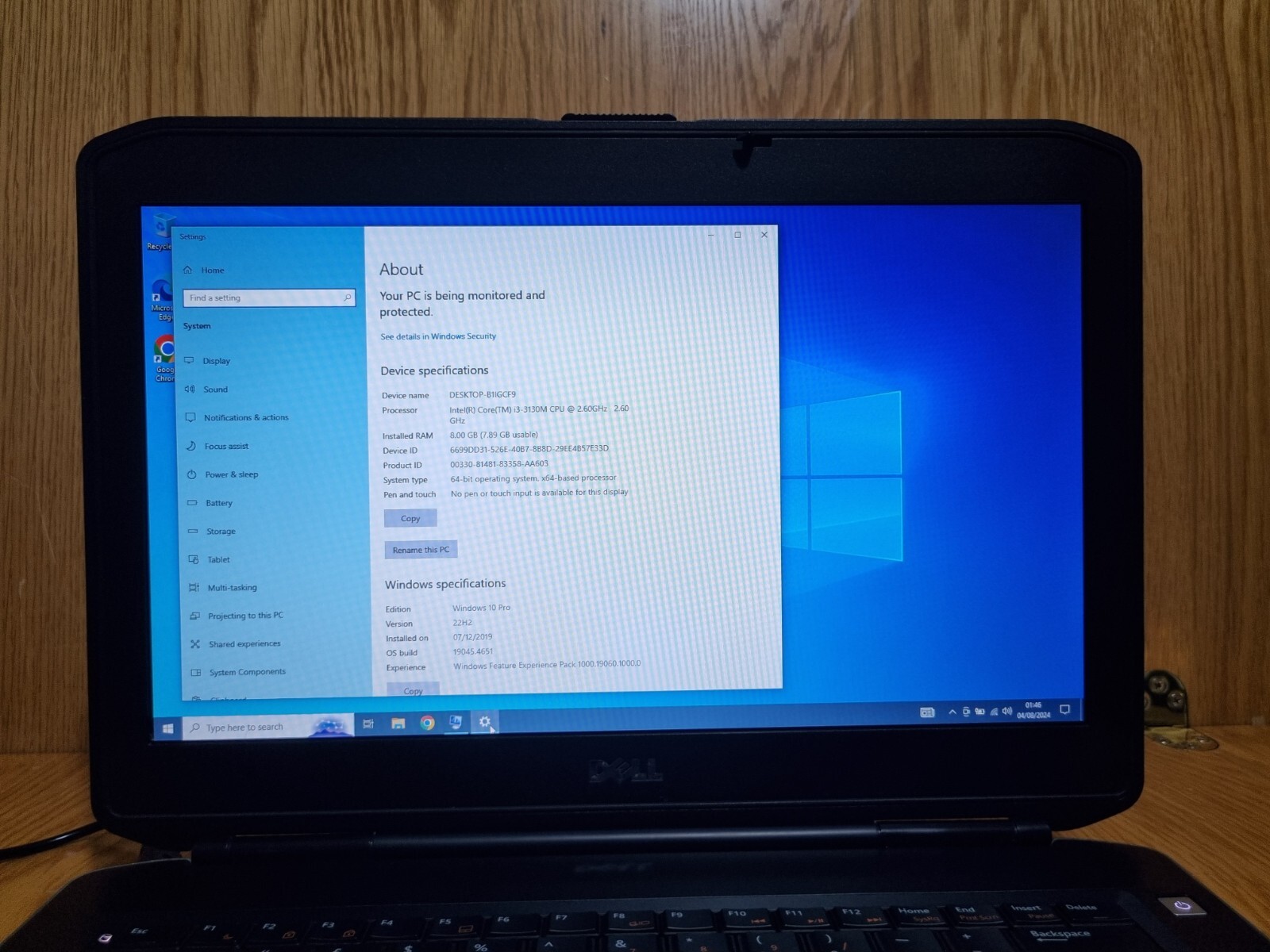Screen dimensions: 1270x952
Task: Open Task View from the taskbar
Action: click(368, 724)
